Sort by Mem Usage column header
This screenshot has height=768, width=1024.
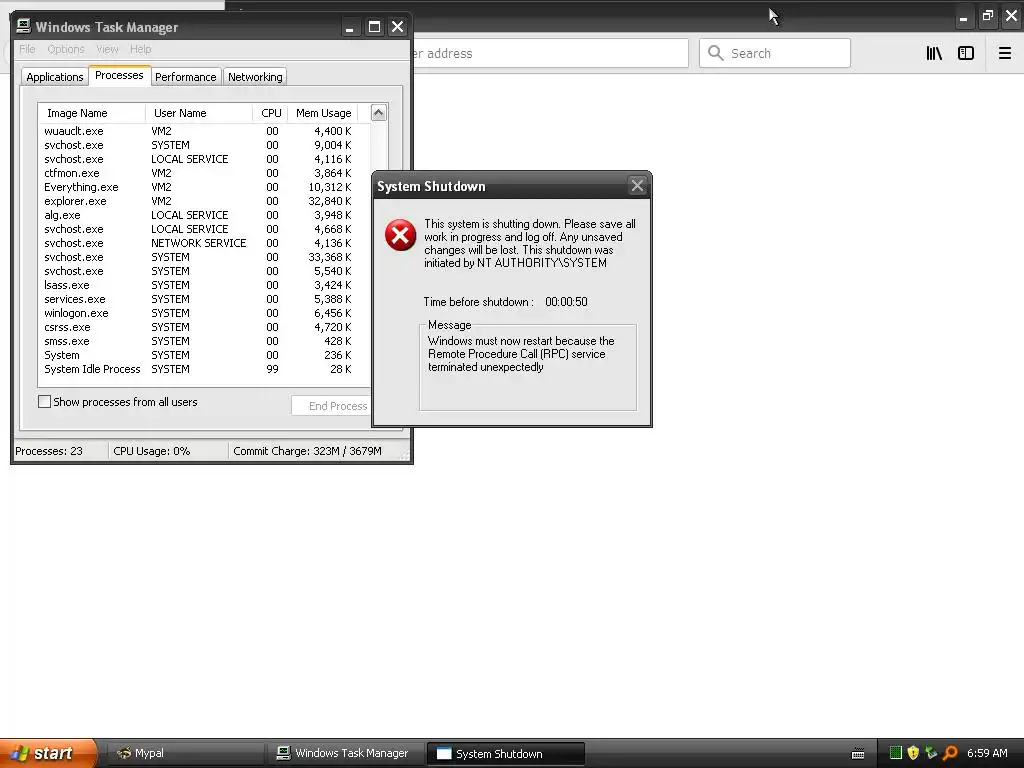click(323, 113)
